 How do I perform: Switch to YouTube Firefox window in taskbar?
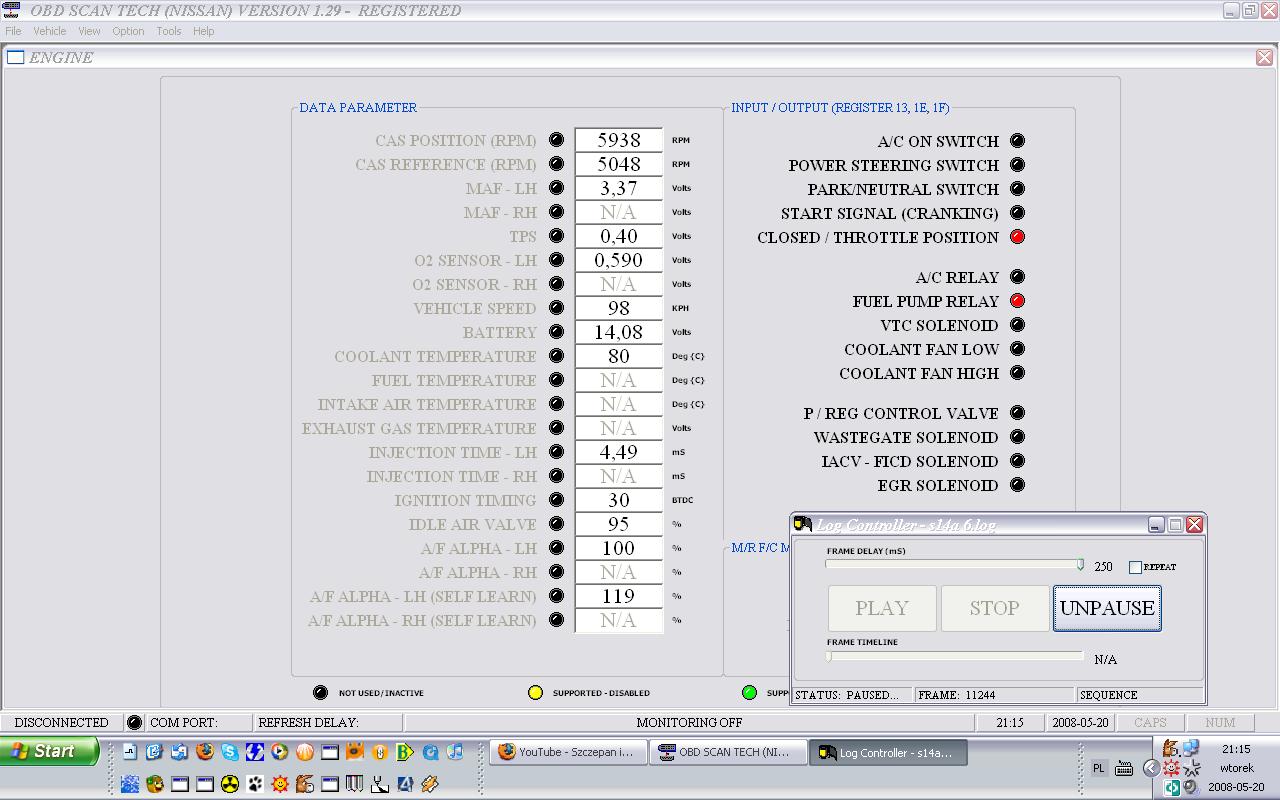click(x=566, y=753)
